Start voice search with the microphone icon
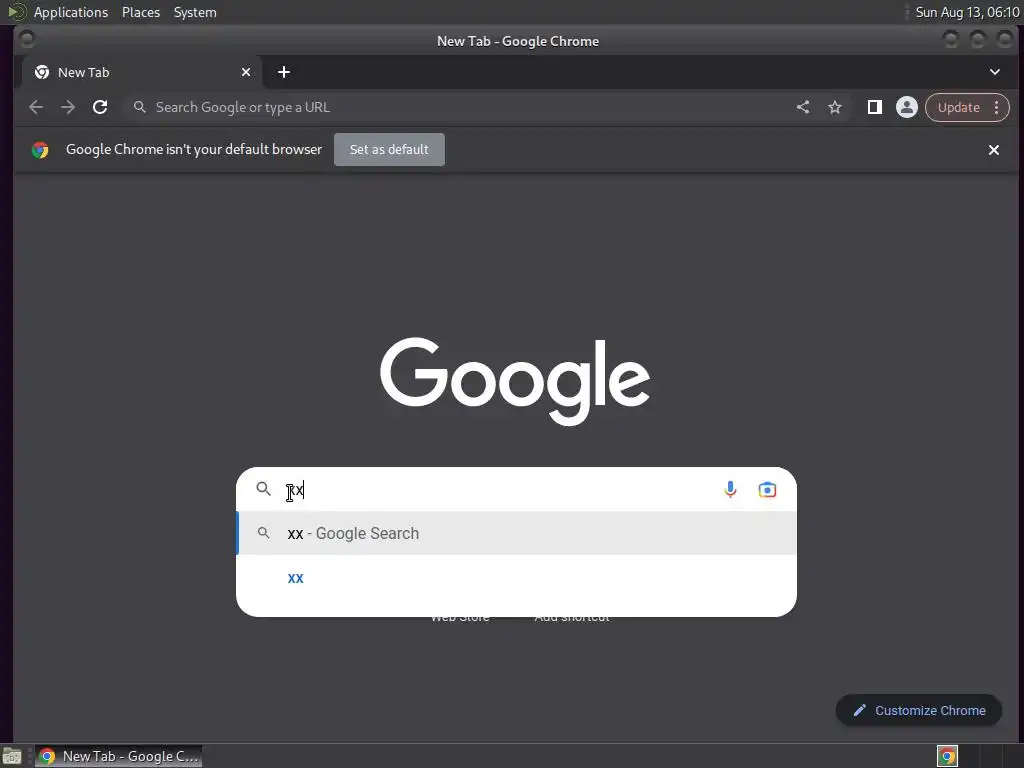This screenshot has height=768, width=1024. pyautogui.click(x=730, y=489)
